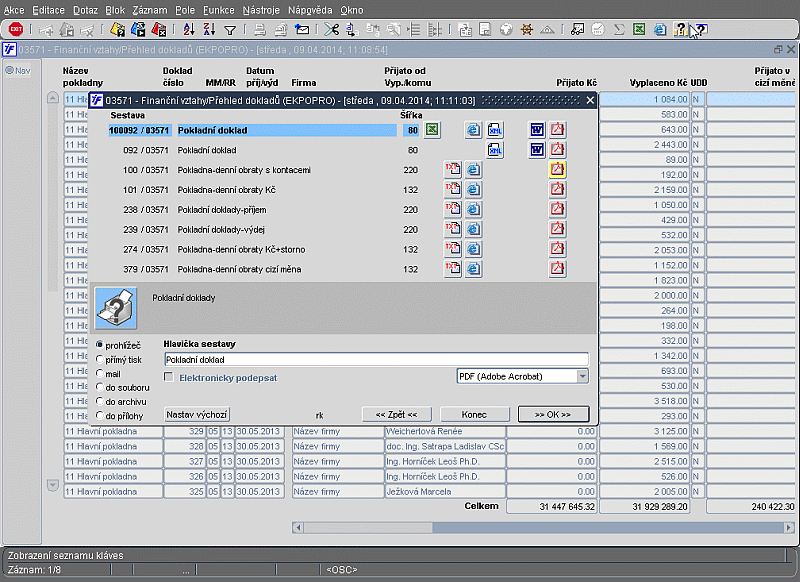Choose the 'do souboru' output option
The height and width of the screenshot is (582, 800).
tap(99, 387)
